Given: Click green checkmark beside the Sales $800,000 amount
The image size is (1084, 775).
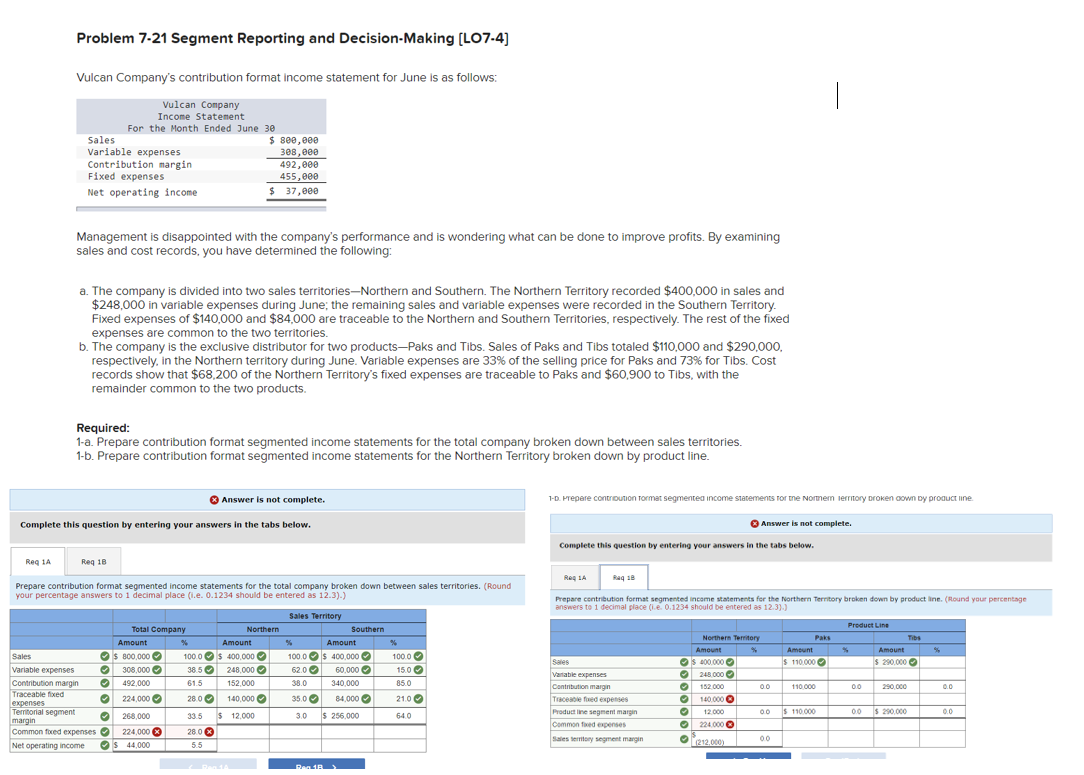Looking at the screenshot, I should 156,657.
